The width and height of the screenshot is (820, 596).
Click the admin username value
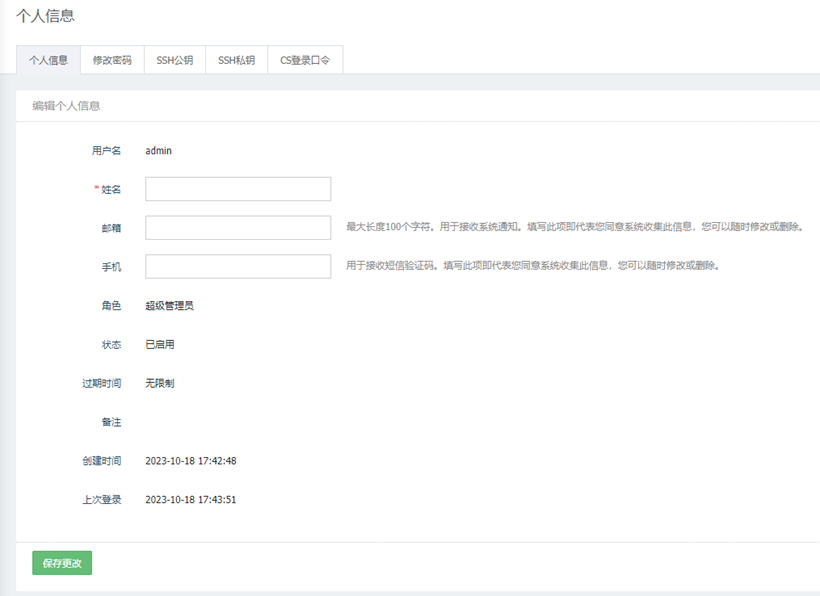[158, 151]
